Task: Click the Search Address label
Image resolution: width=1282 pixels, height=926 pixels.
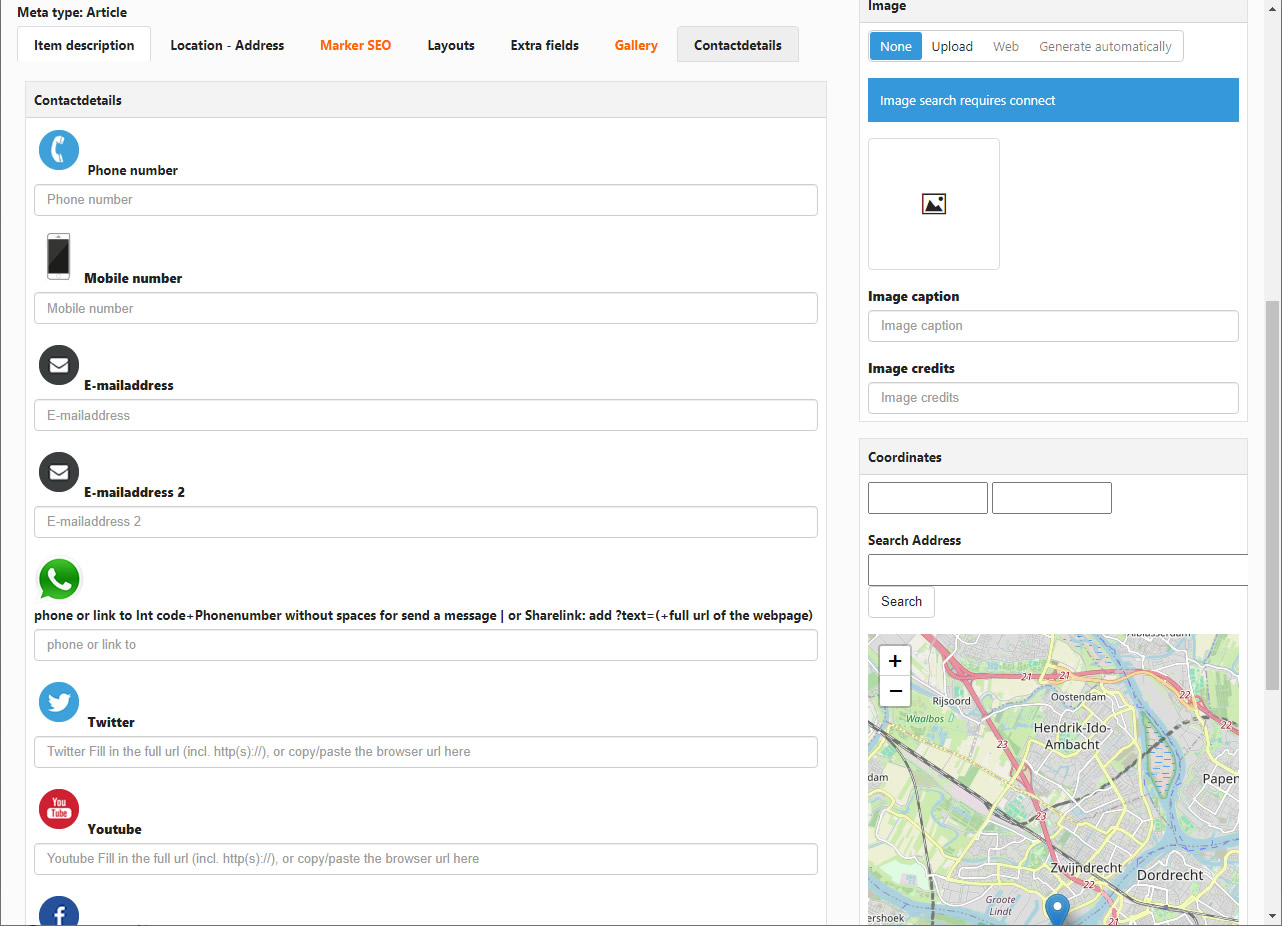Action: click(x=915, y=540)
